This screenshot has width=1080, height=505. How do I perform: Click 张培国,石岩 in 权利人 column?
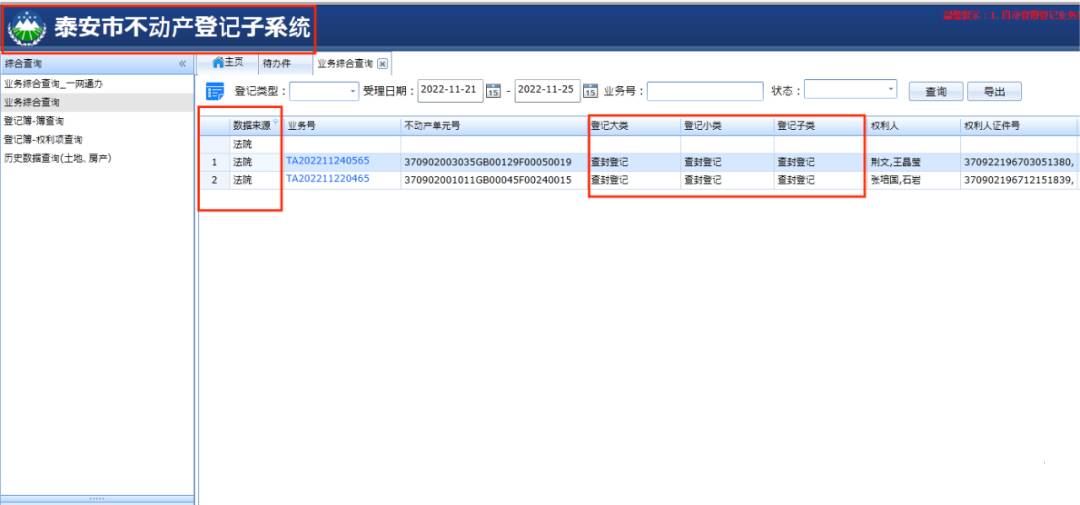click(894, 181)
